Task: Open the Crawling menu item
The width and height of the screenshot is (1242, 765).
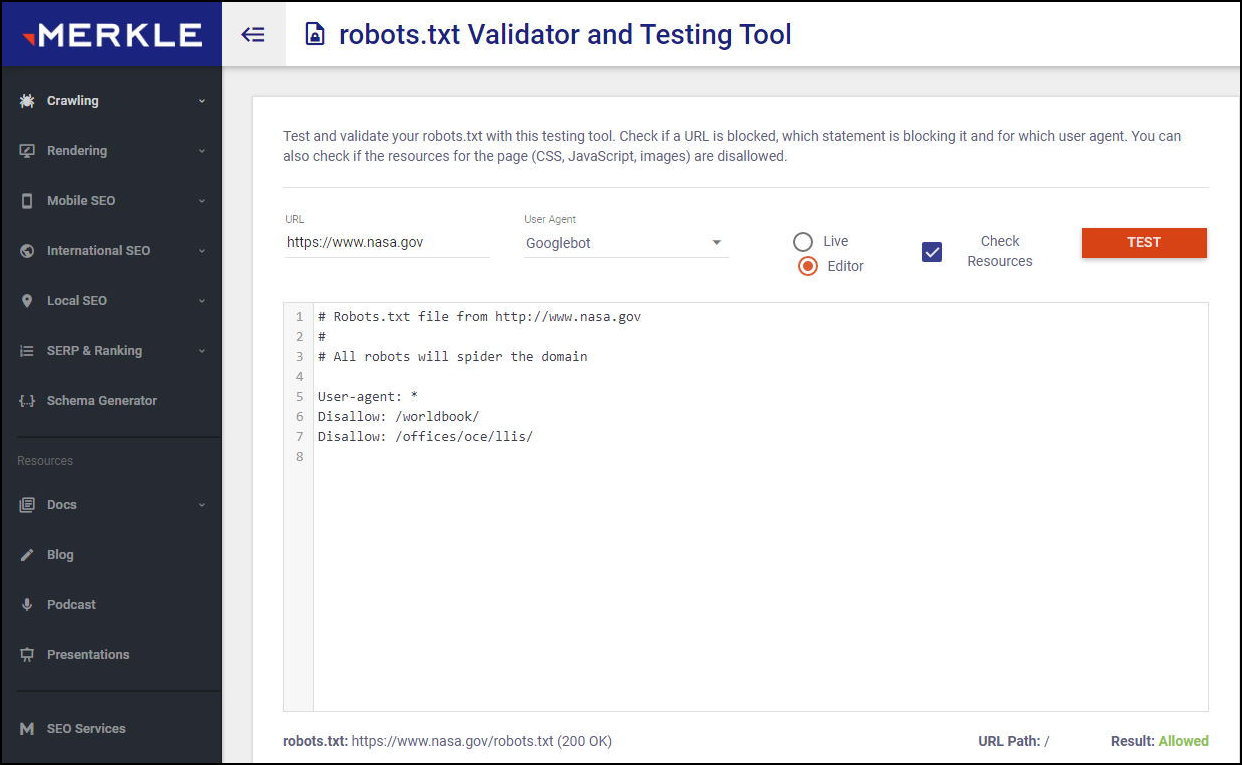Action: click(x=111, y=101)
